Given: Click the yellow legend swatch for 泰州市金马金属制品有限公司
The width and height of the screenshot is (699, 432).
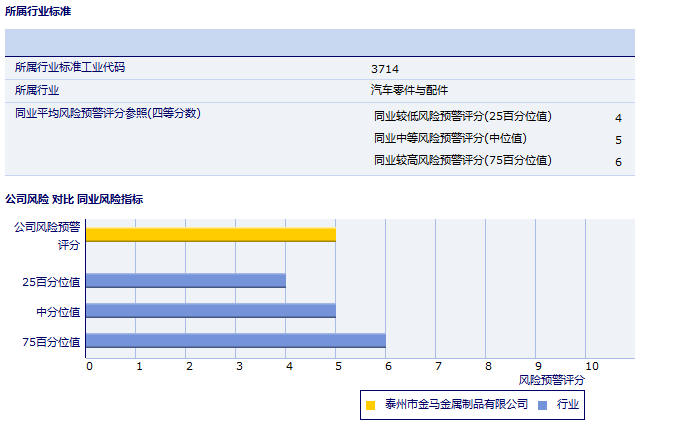Looking at the screenshot, I should click(x=370, y=405).
